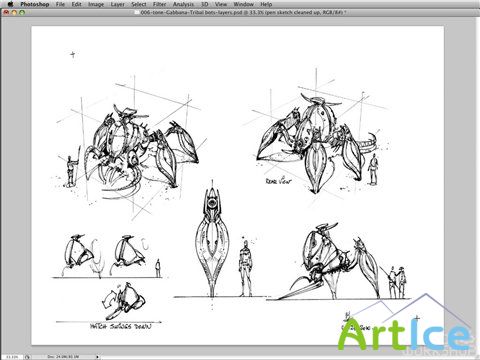Open the View menu

click(221, 4)
